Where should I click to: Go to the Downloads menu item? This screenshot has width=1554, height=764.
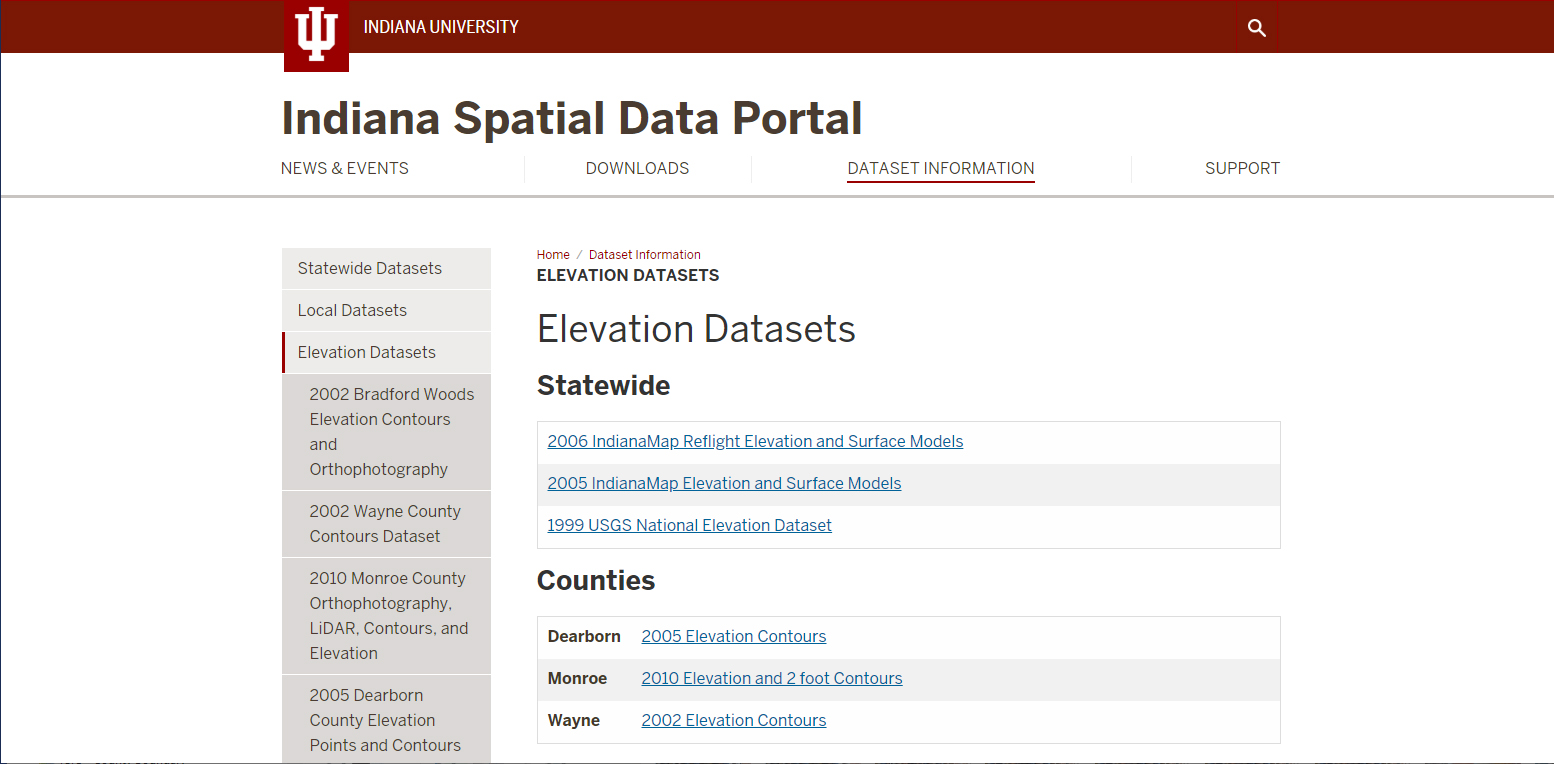coord(637,168)
